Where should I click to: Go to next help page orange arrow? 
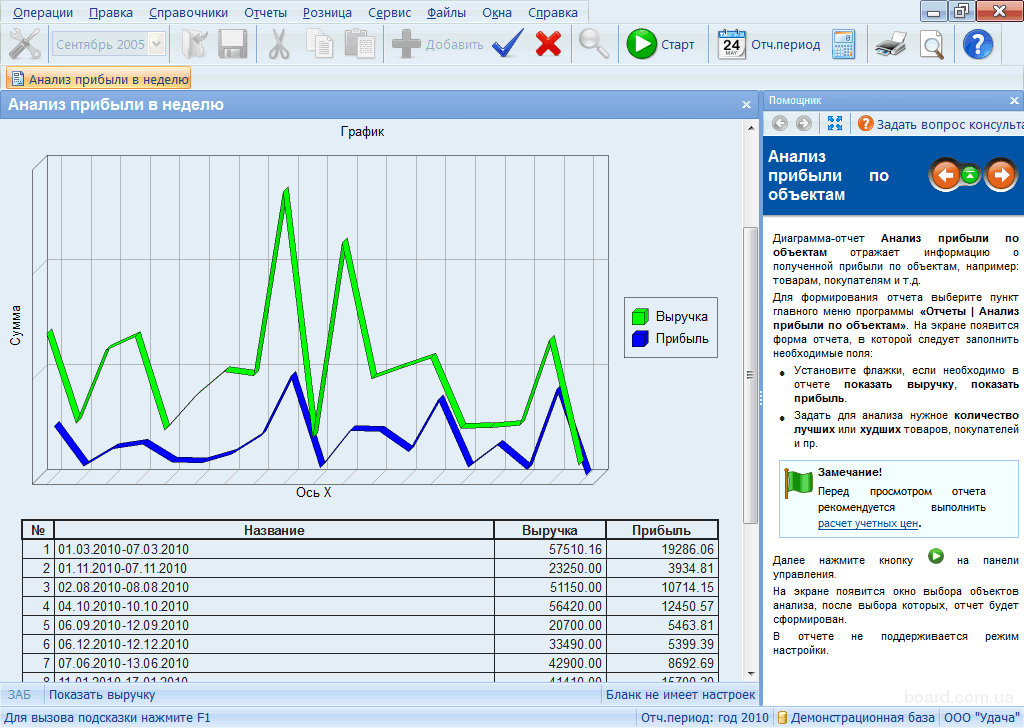click(1000, 174)
